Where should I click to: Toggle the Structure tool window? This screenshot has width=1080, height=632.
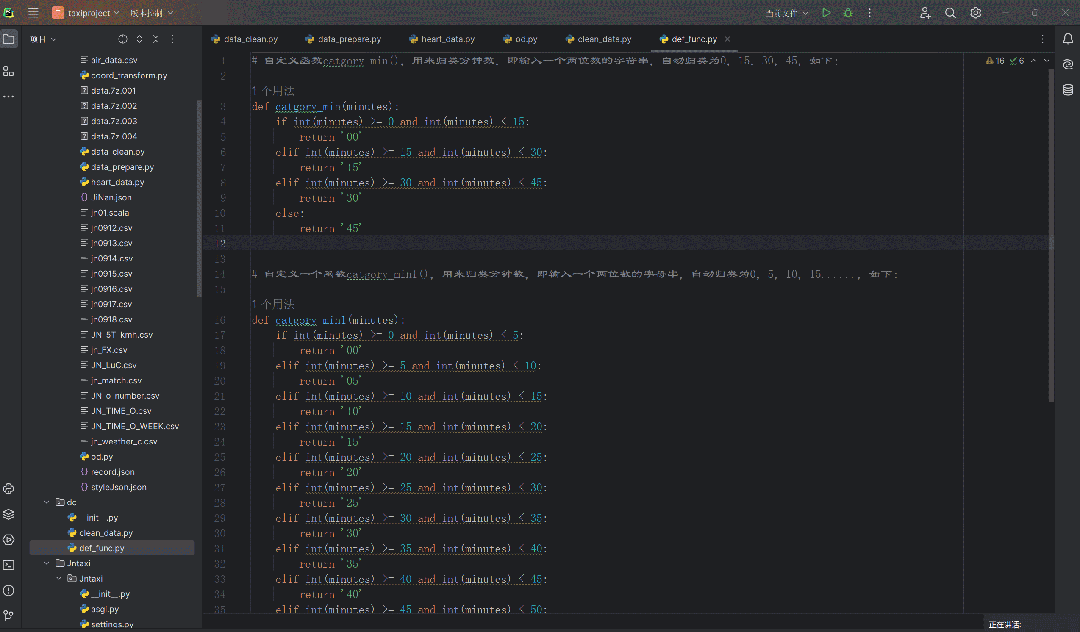[x=9, y=71]
